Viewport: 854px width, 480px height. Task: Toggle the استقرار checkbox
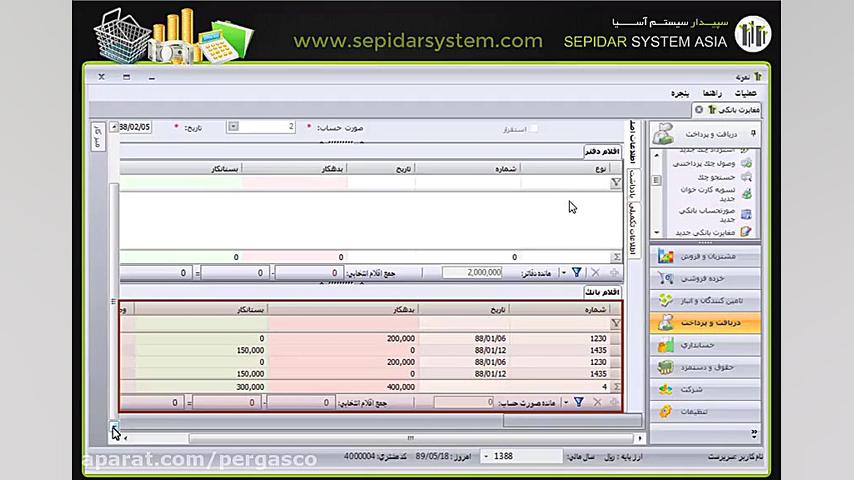point(534,129)
